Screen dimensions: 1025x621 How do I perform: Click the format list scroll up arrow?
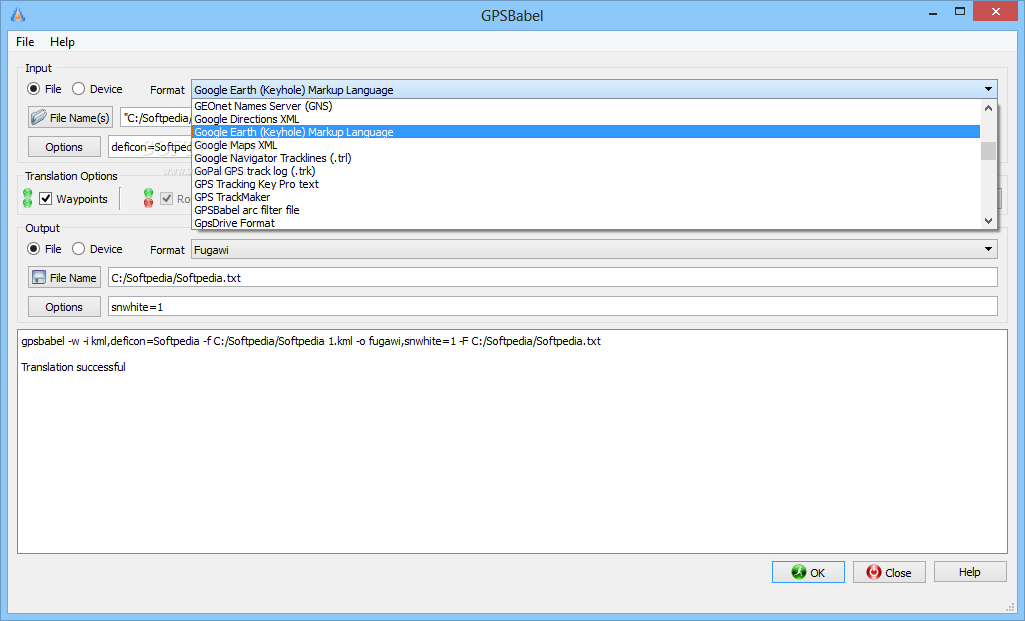pyautogui.click(x=988, y=108)
